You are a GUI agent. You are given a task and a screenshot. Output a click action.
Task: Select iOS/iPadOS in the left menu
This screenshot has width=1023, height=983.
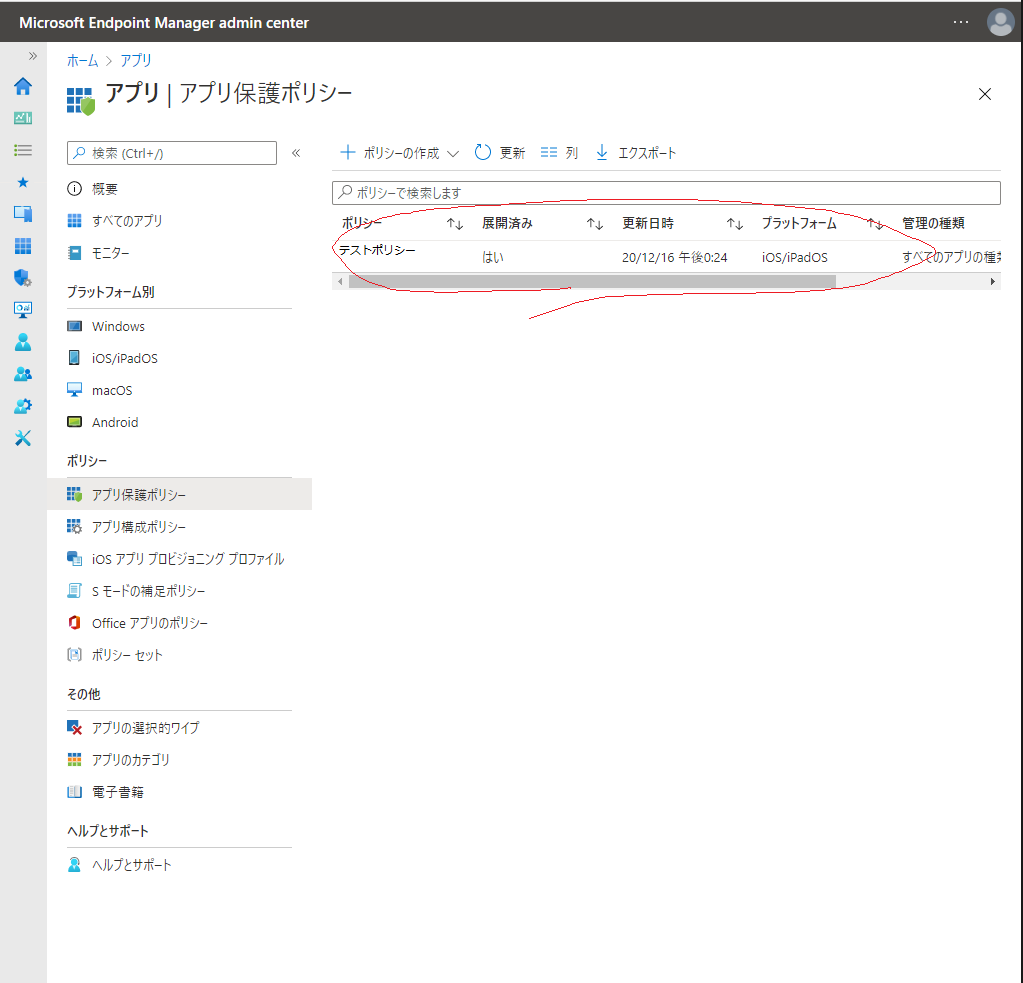(112, 358)
